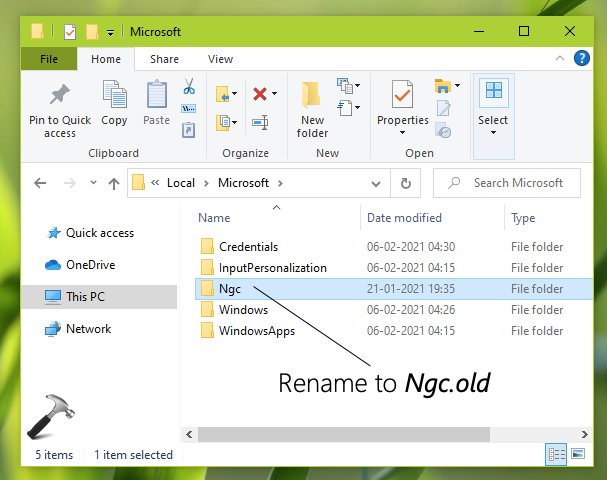This screenshot has width=607, height=480.
Task: Click the Copy path icon
Action: click(x=189, y=109)
